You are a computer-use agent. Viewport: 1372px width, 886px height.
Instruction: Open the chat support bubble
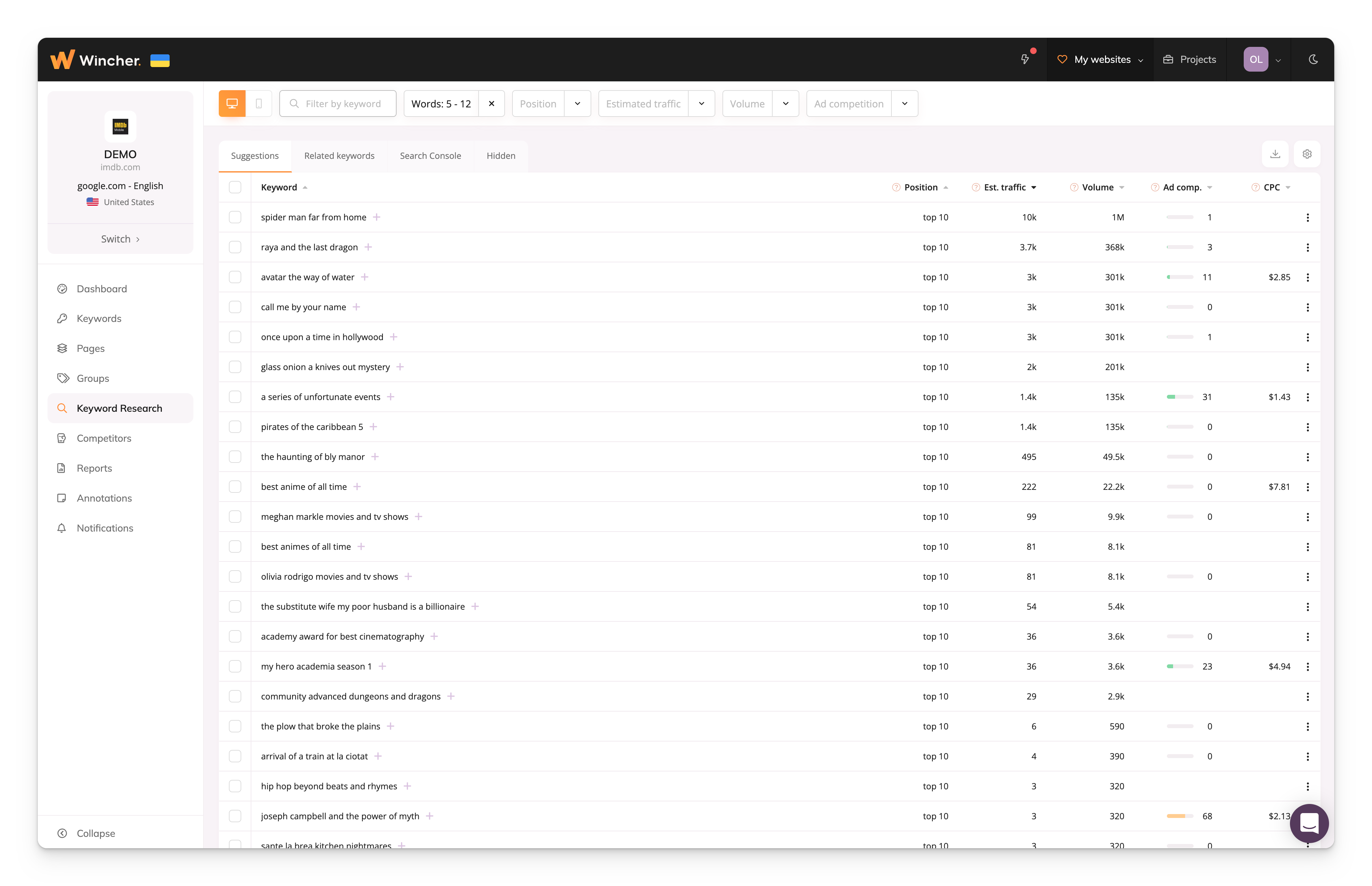tap(1309, 823)
